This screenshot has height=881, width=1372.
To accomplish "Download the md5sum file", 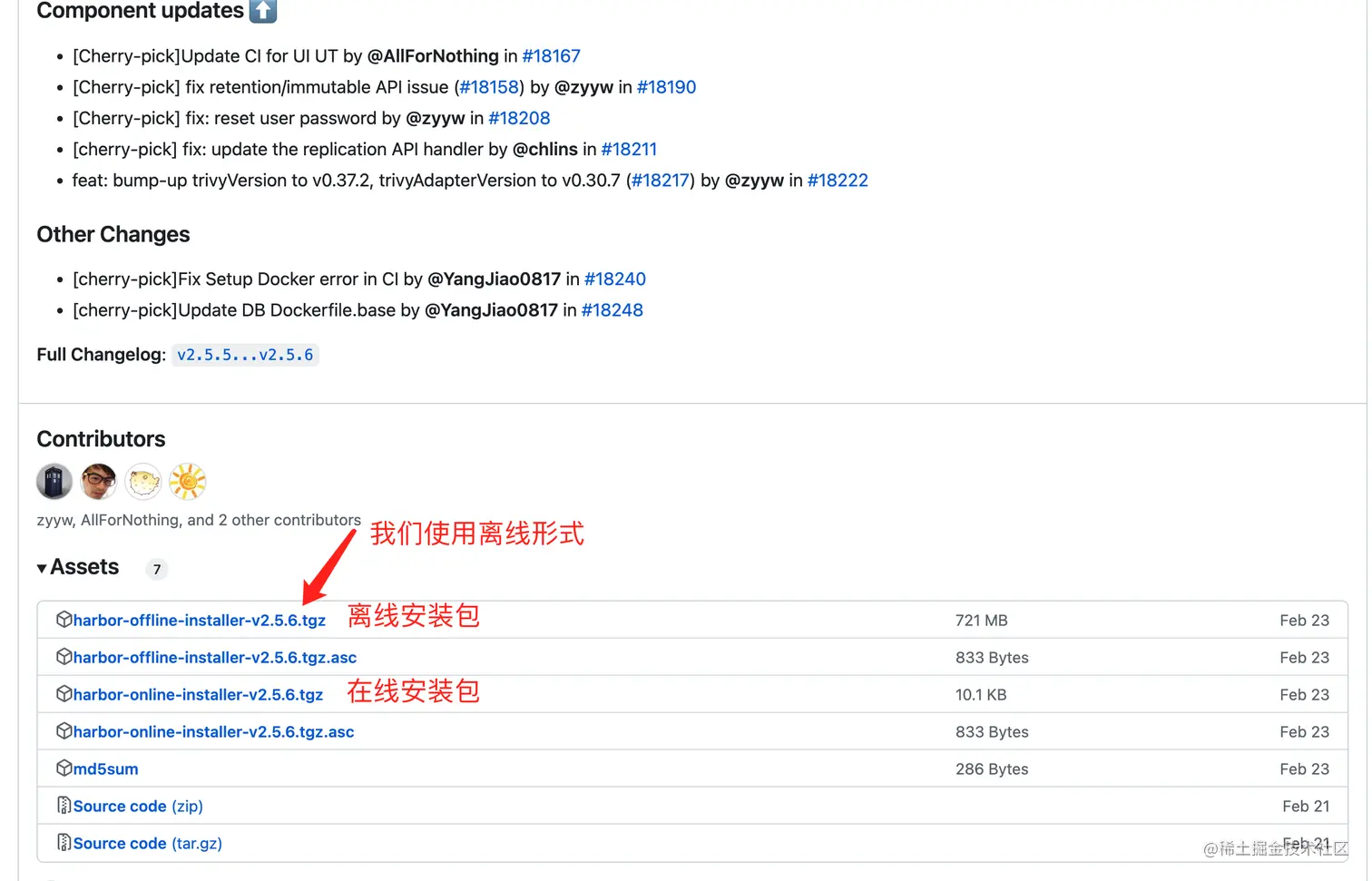I will point(106,769).
